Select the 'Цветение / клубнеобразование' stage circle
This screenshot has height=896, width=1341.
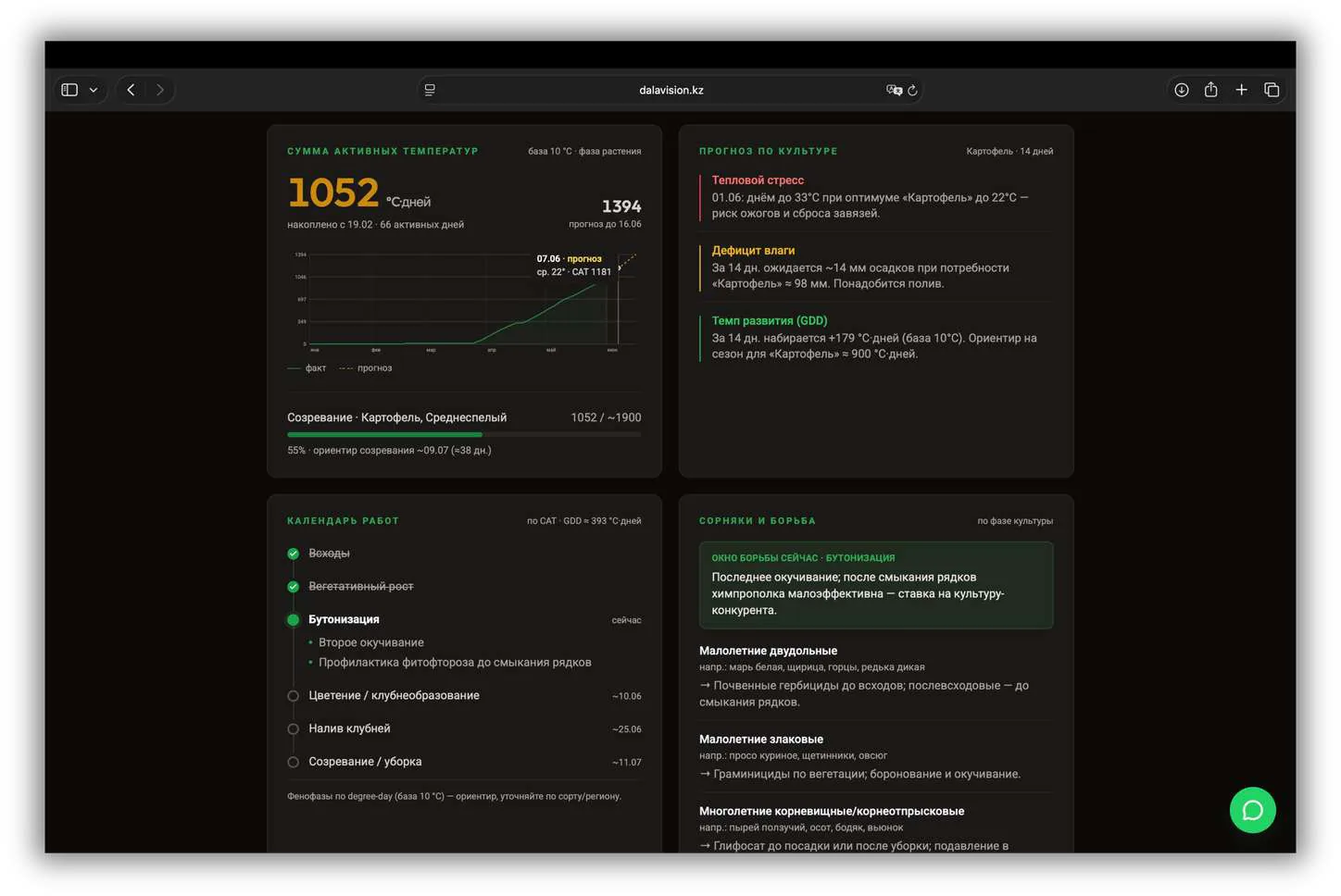pos(293,696)
